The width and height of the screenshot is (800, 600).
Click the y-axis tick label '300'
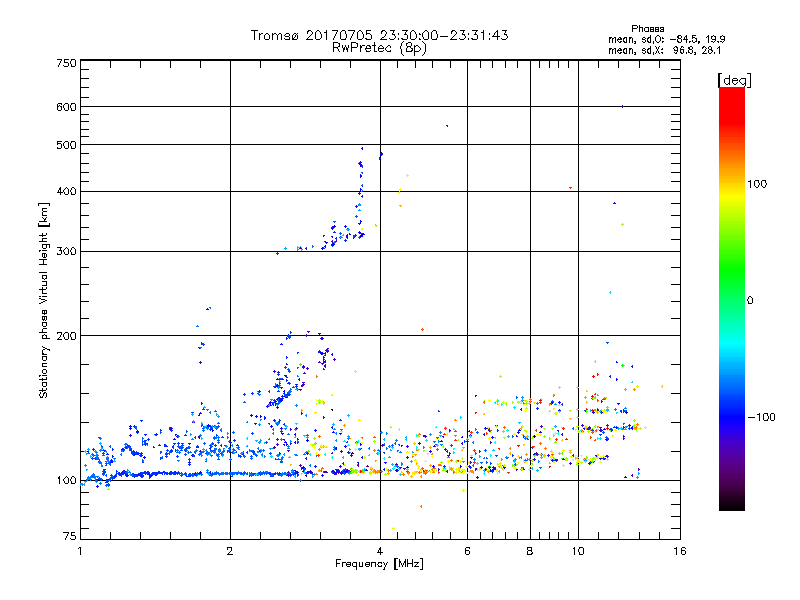66,252
